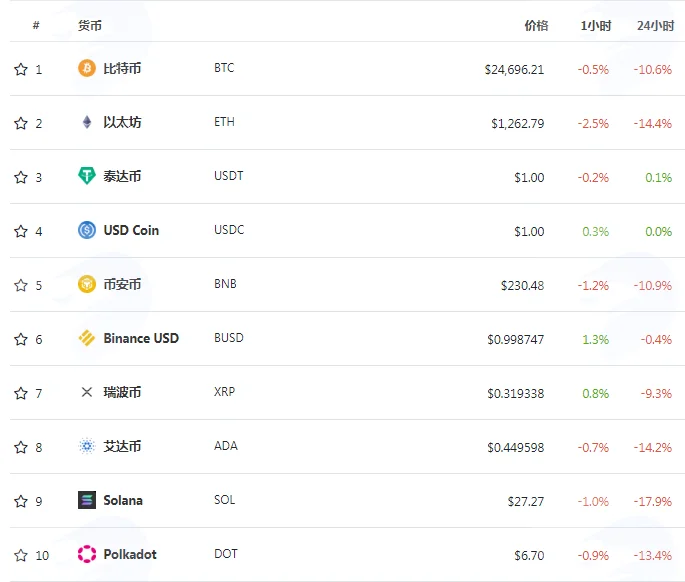Click the XRP cross logo icon
Viewport: 685px width, 582px height.
click(x=87, y=392)
